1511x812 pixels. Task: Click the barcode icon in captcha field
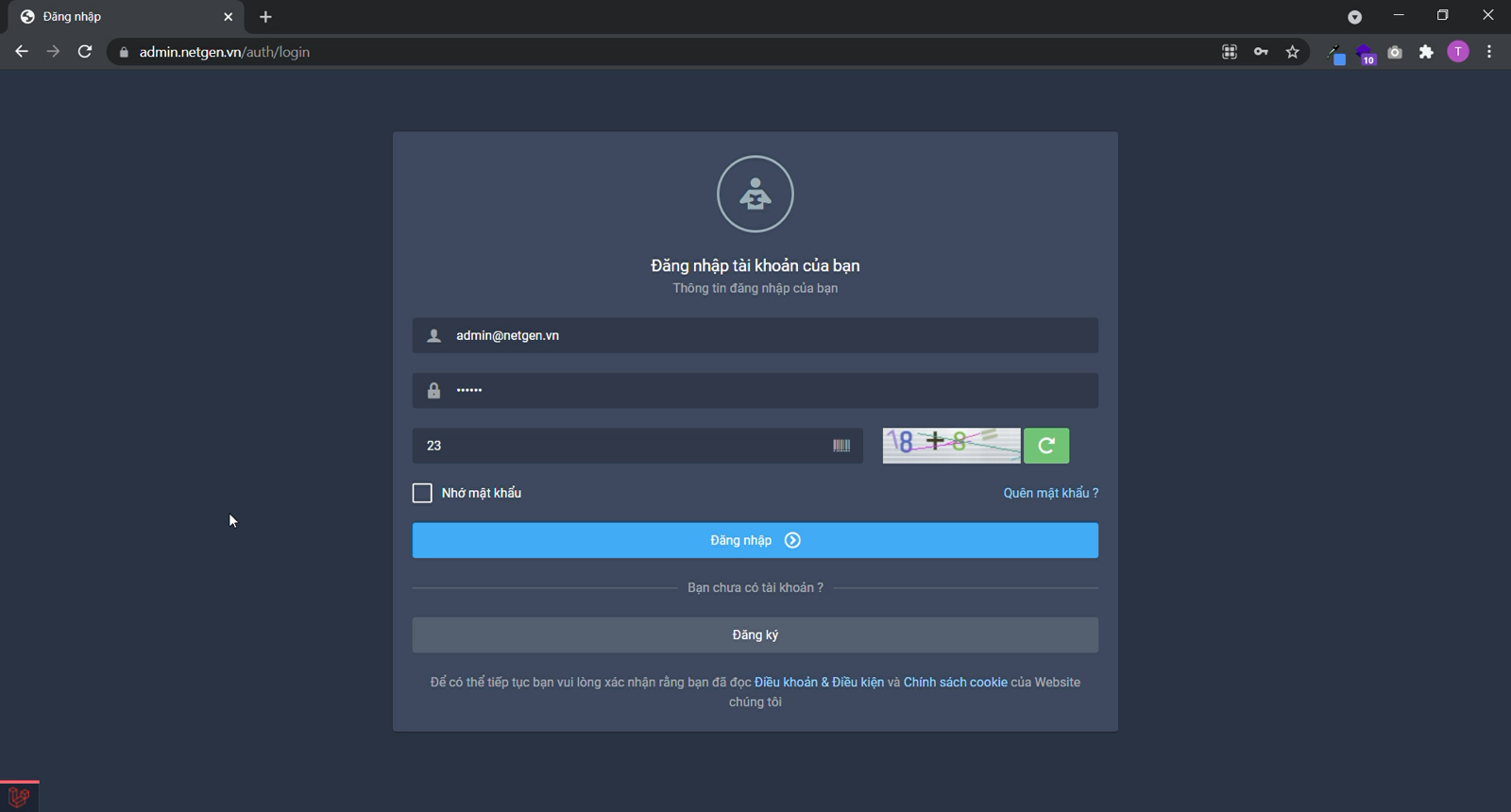coord(840,446)
